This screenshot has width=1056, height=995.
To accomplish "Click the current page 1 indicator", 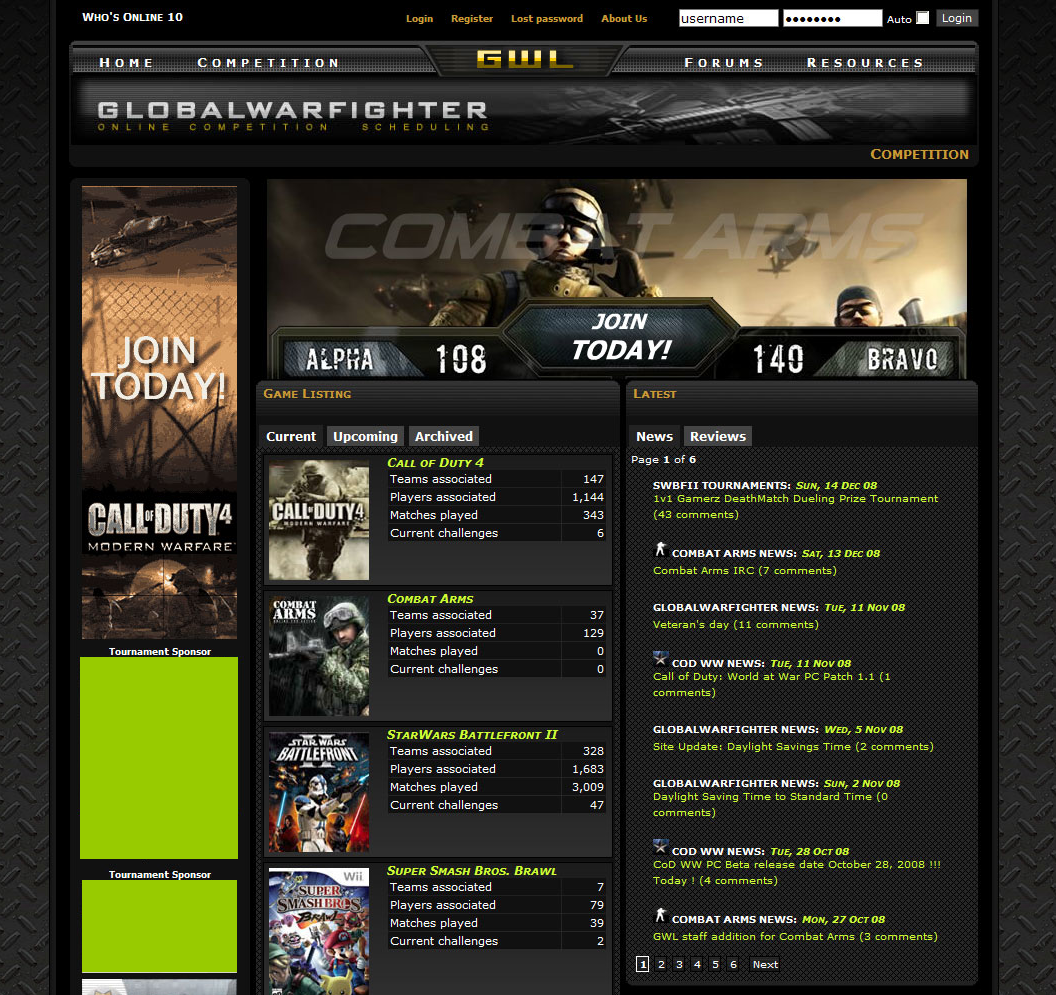I will click(642, 965).
